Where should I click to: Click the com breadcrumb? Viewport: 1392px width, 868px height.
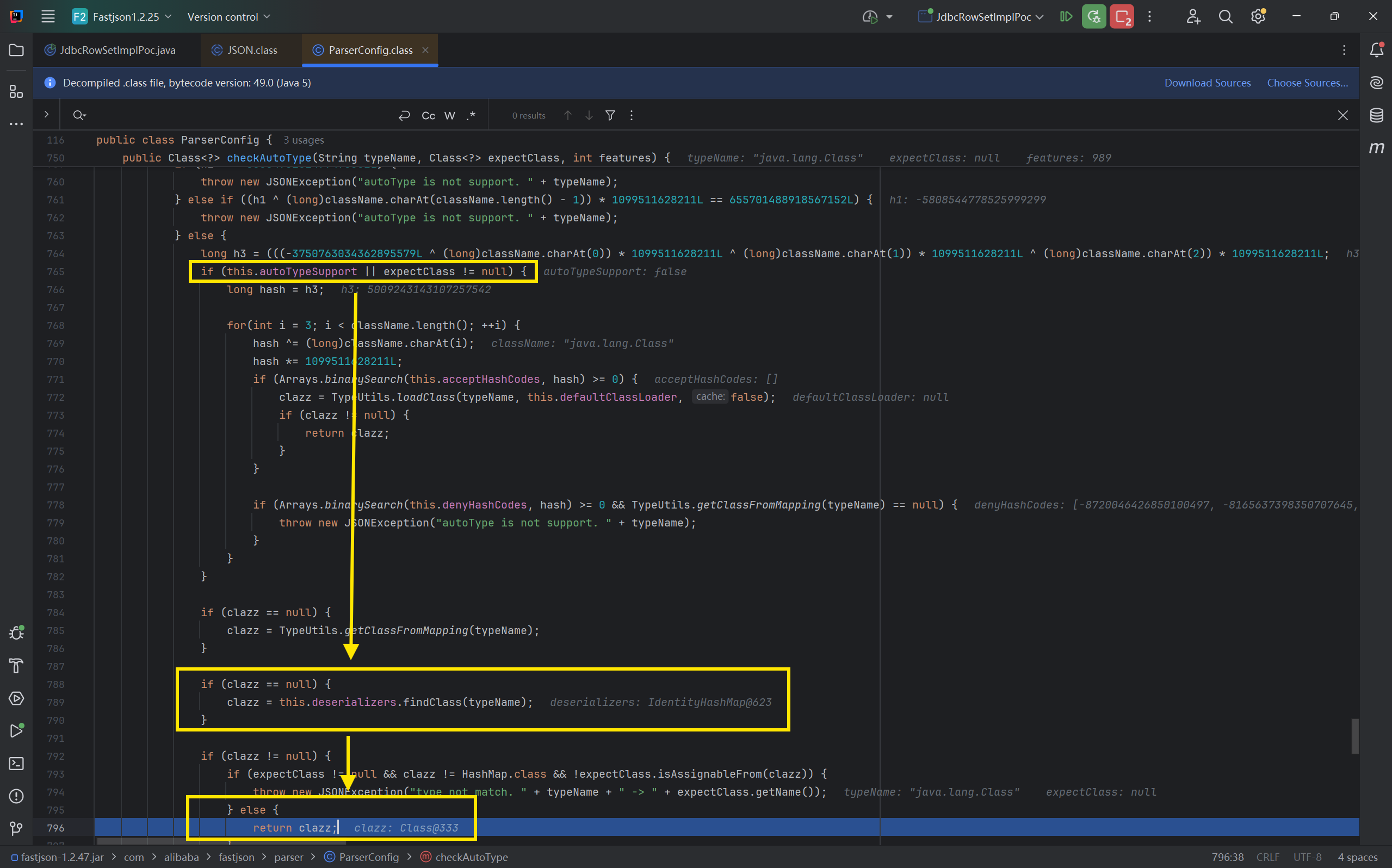[x=134, y=857]
